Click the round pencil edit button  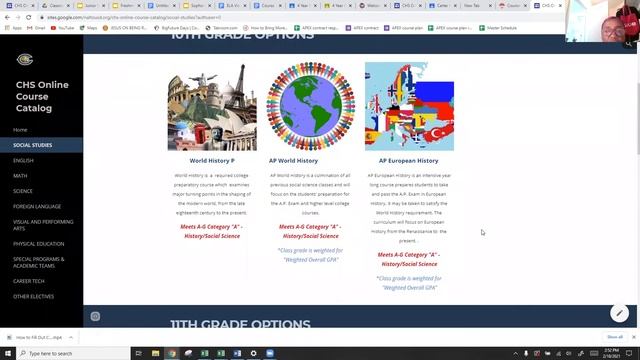[x=619, y=313]
